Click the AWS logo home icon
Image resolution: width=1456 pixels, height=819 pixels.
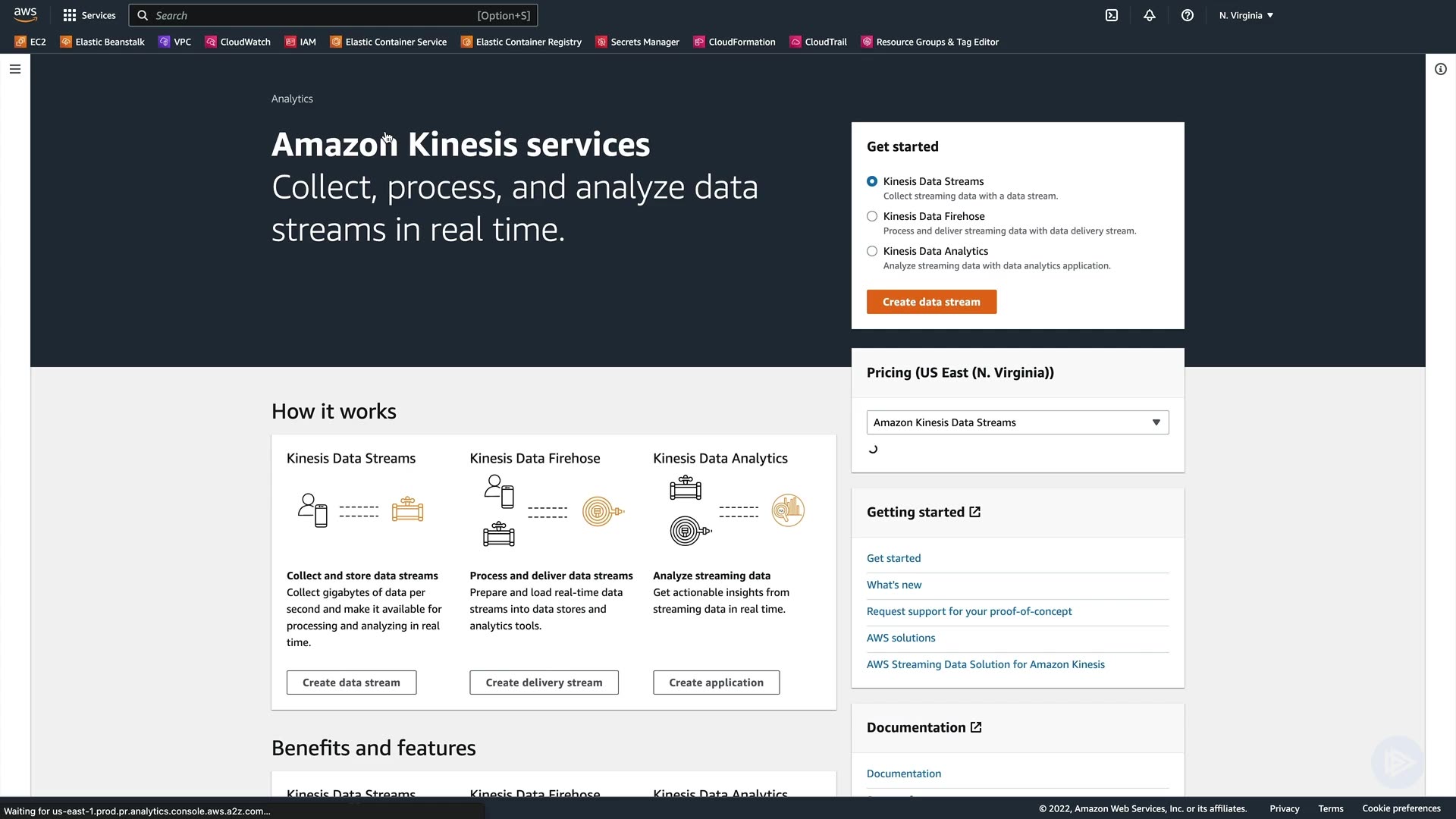tap(25, 15)
